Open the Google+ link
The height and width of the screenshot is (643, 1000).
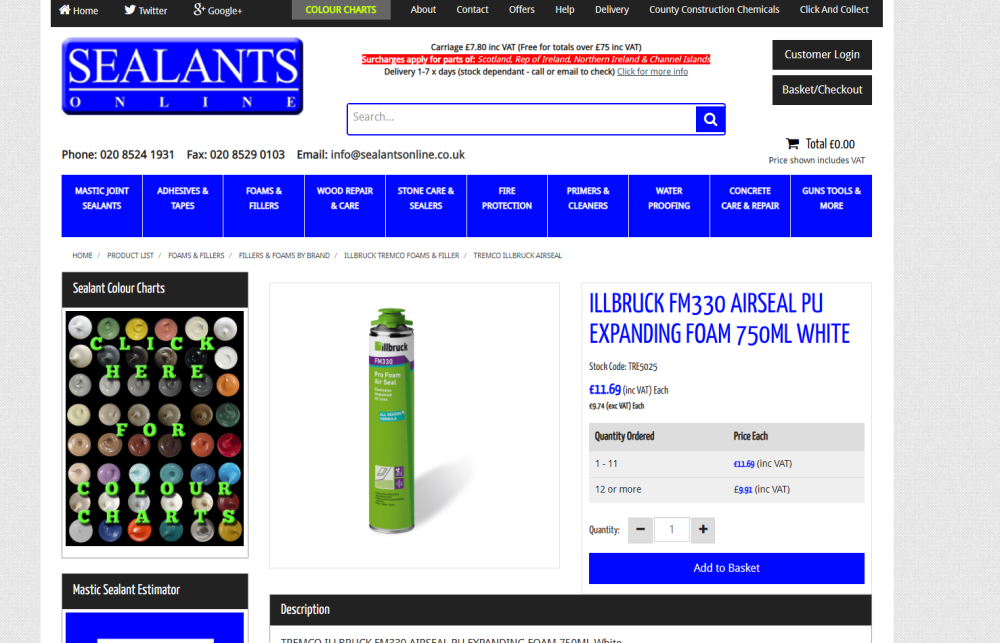click(217, 10)
